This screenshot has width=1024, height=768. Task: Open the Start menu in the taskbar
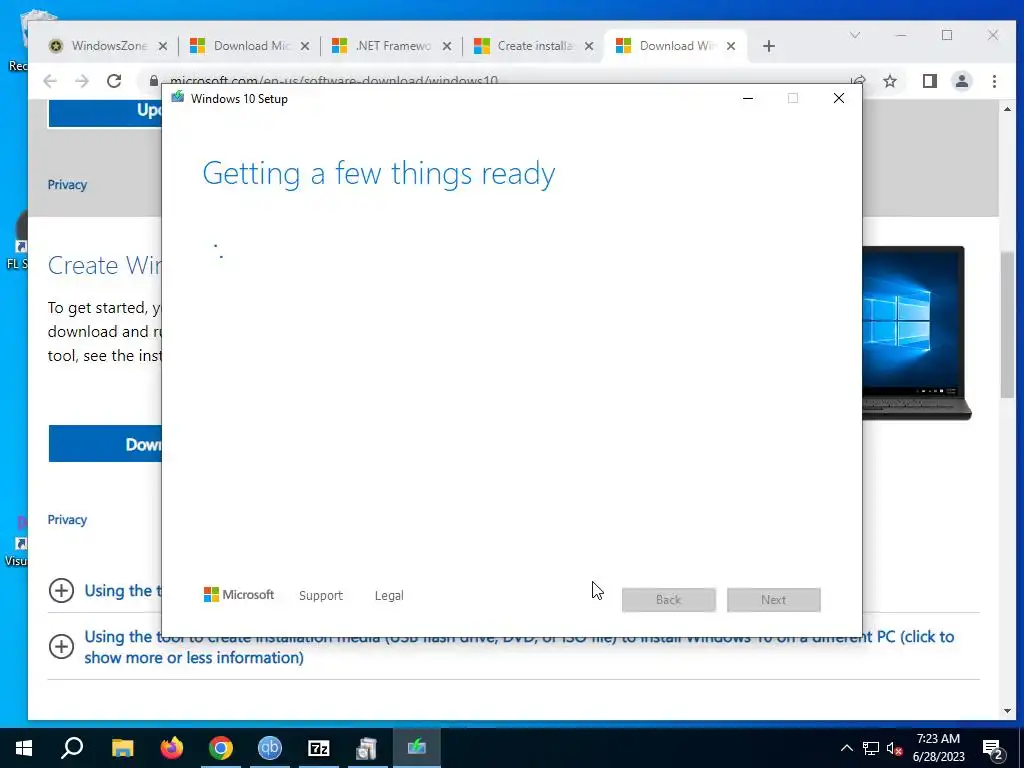coord(24,748)
